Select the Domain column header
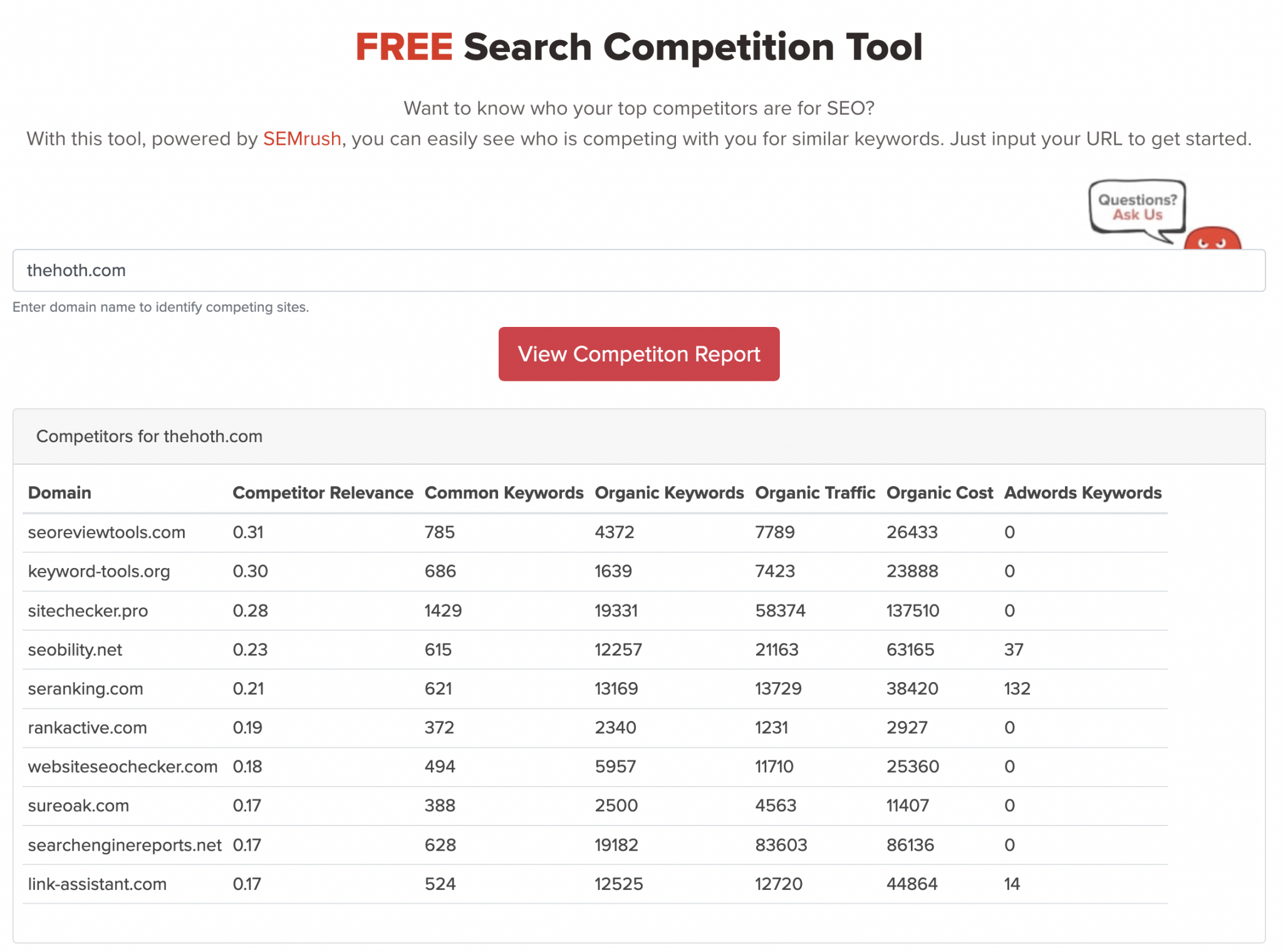Screen dimensions: 1283x952 [60, 493]
